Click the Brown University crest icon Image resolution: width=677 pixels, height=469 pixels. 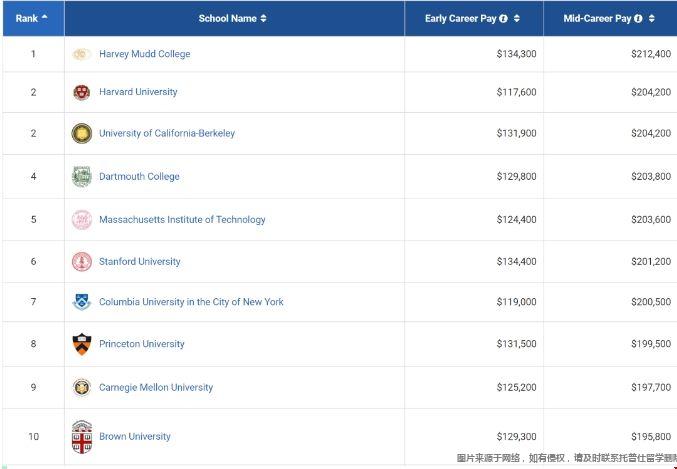pos(82,437)
